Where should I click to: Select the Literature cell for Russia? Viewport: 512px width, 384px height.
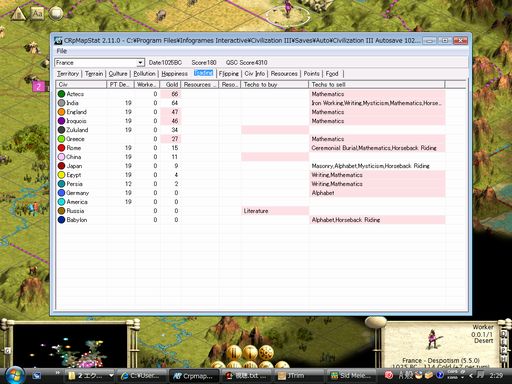pos(275,211)
